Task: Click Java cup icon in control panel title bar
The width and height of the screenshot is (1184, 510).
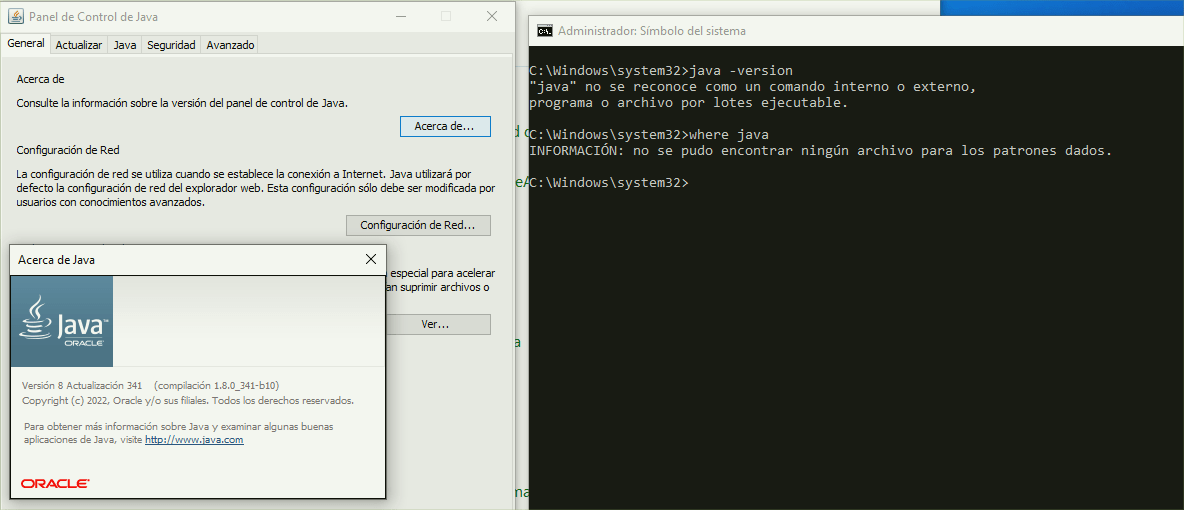Action: 14,16
